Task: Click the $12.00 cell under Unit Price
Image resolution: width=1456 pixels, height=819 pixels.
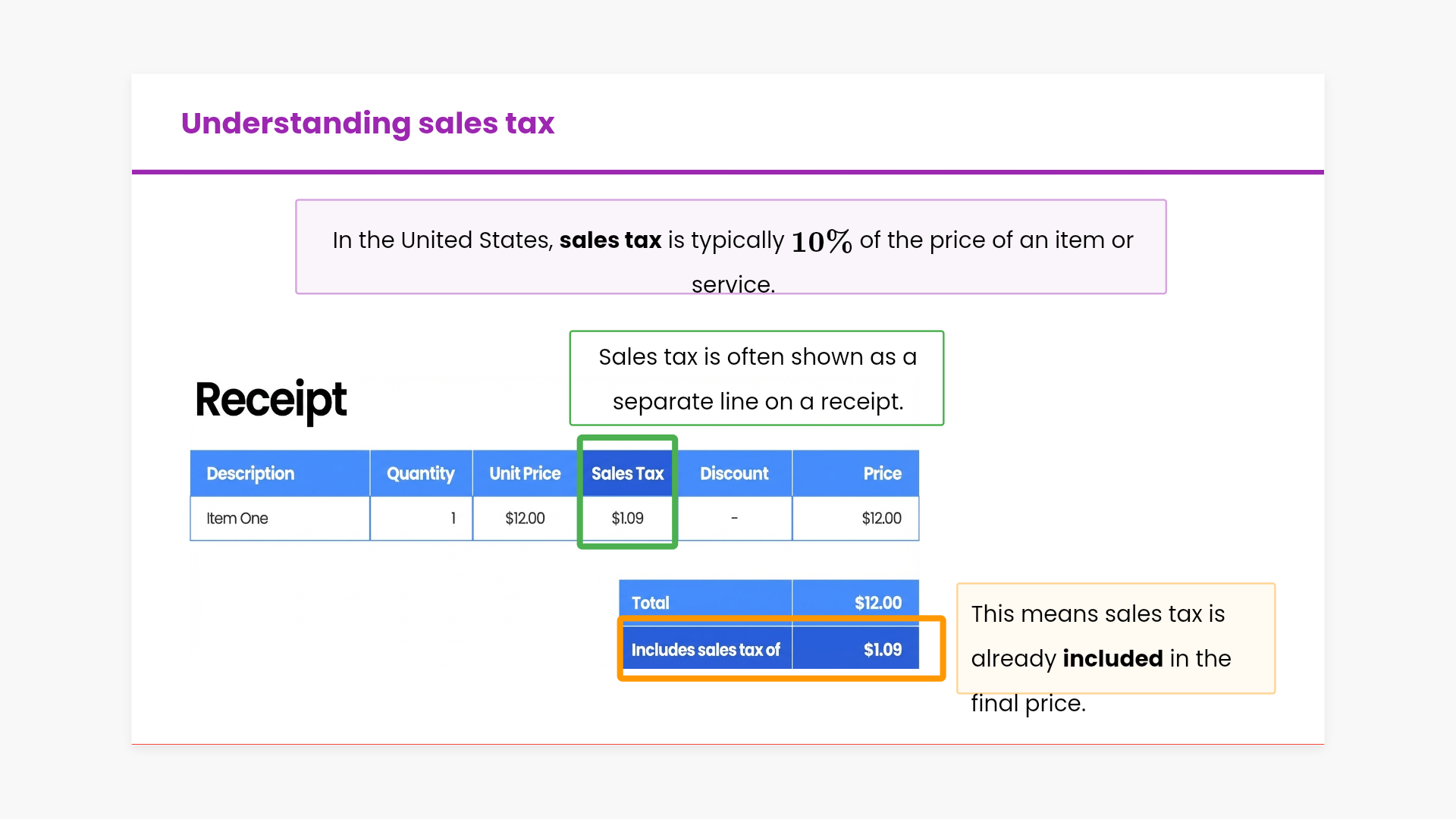Action: pyautogui.click(x=525, y=519)
